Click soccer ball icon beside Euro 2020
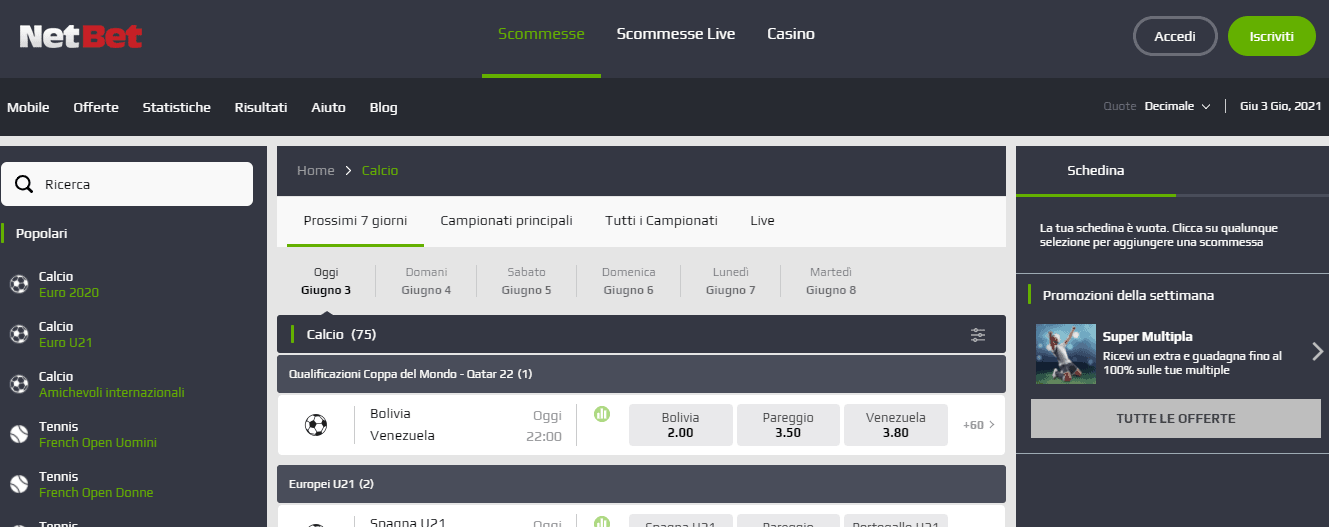1329x527 pixels. pyautogui.click(x=19, y=284)
